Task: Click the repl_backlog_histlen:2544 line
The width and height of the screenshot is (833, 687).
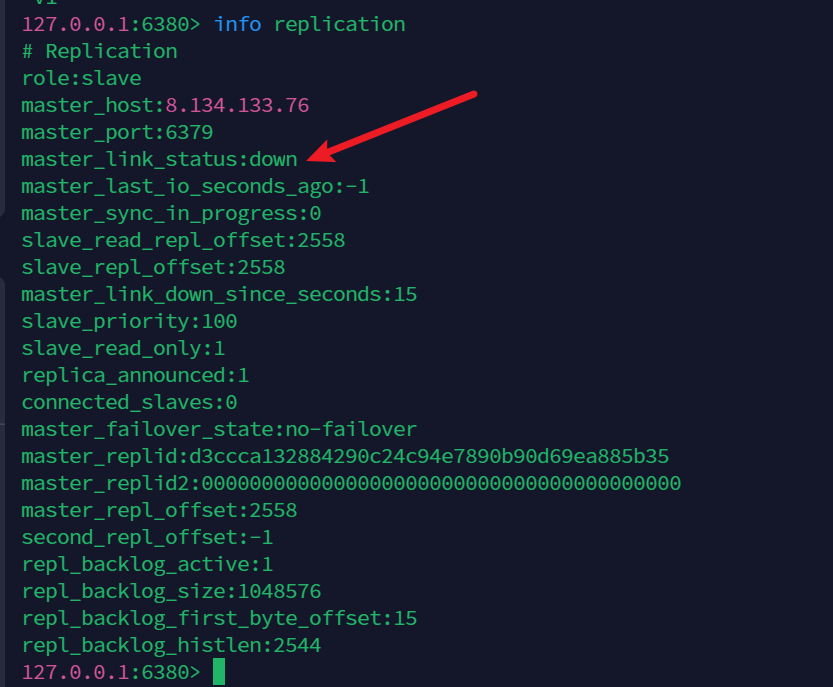Action: [x=171, y=645]
